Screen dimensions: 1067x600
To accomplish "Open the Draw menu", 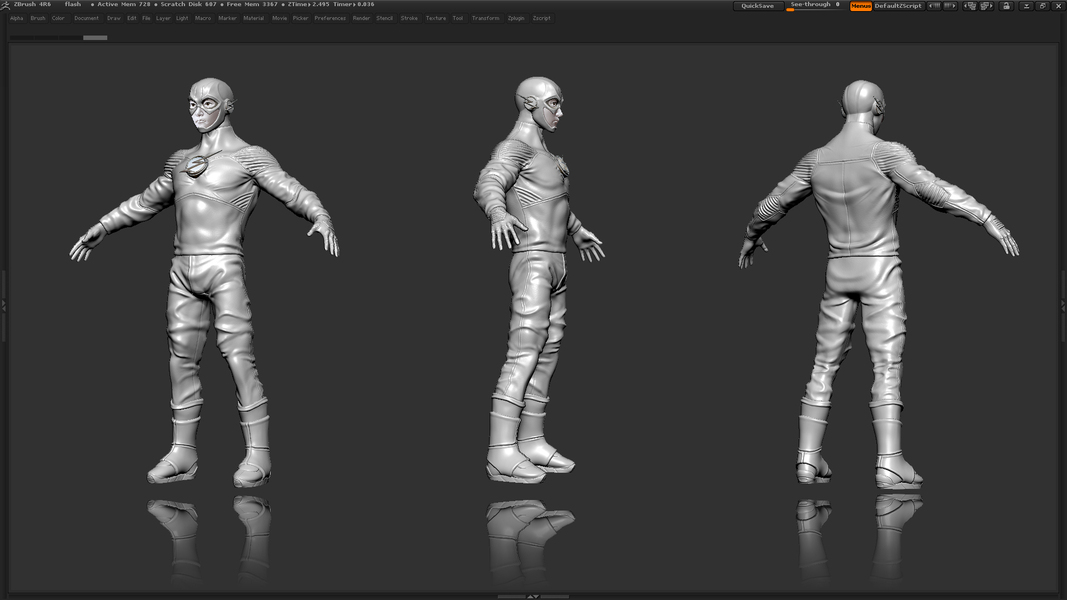I will 114,18.
